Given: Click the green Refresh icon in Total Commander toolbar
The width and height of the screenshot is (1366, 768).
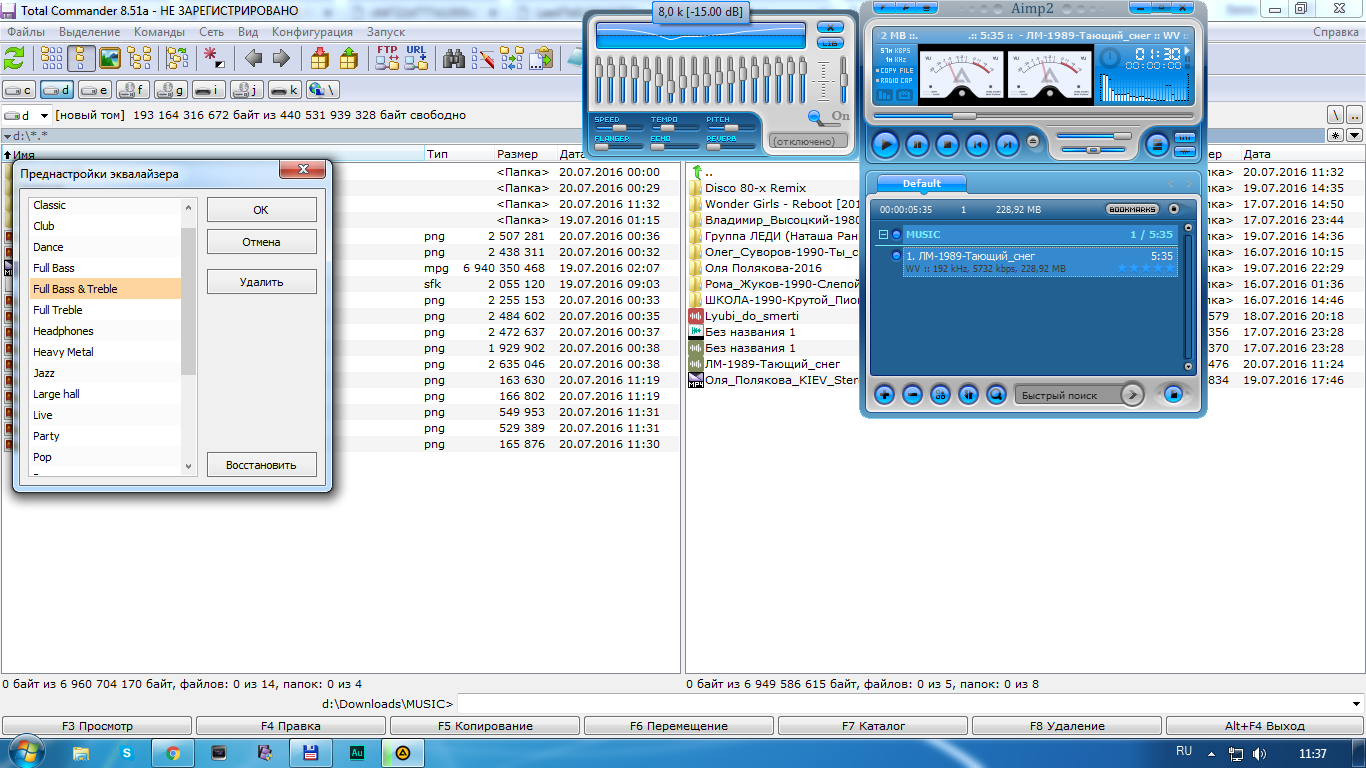Looking at the screenshot, I should 16,58.
